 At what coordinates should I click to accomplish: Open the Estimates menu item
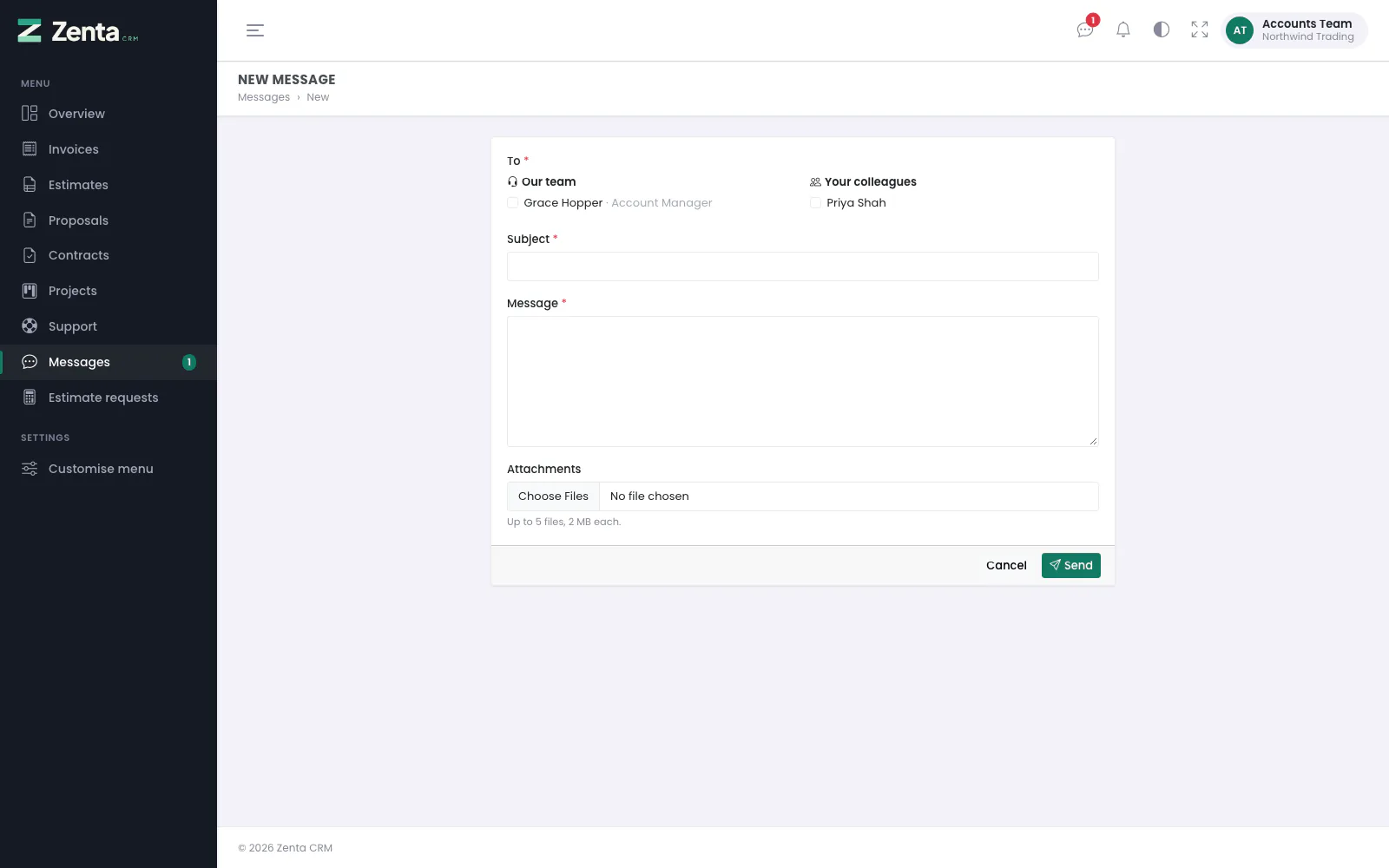click(109, 185)
